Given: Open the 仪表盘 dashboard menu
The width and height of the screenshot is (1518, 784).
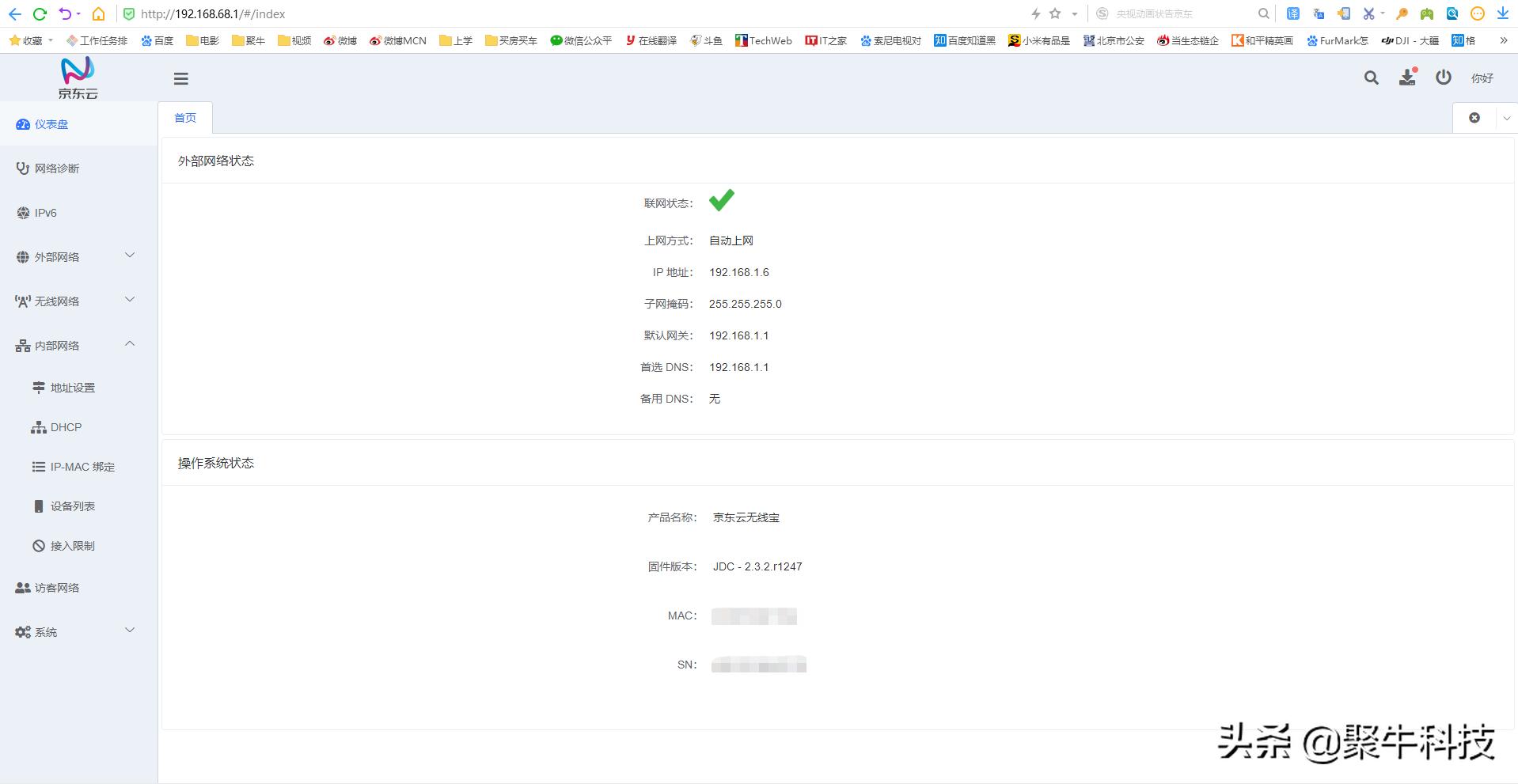Looking at the screenshot, I should click(x=78, y=124).
